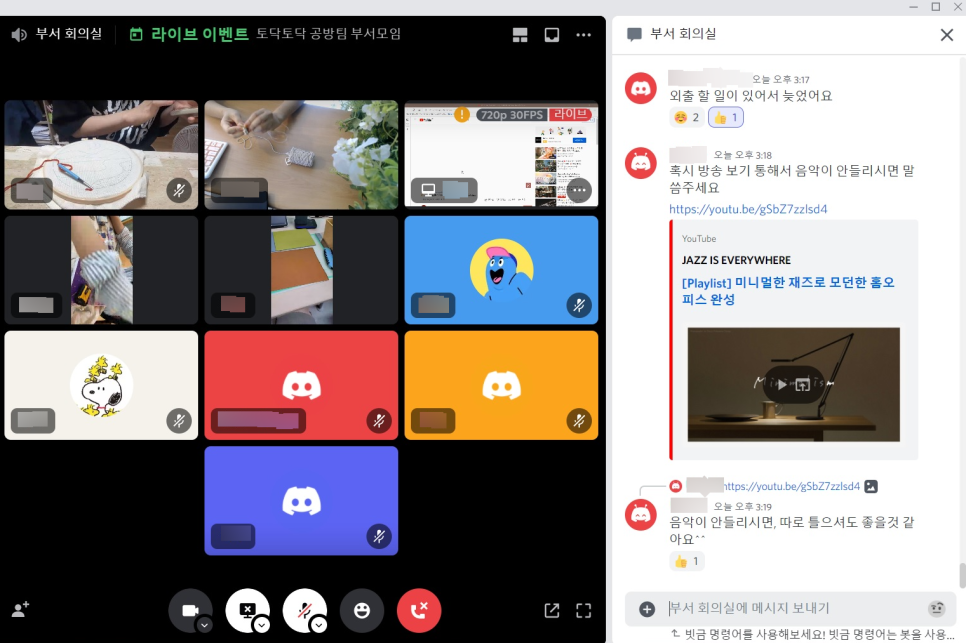The height and width of the screenshot is (643, 966).
Task: Click the stream warning exclamation icon
Action: [x=461, y=115]
